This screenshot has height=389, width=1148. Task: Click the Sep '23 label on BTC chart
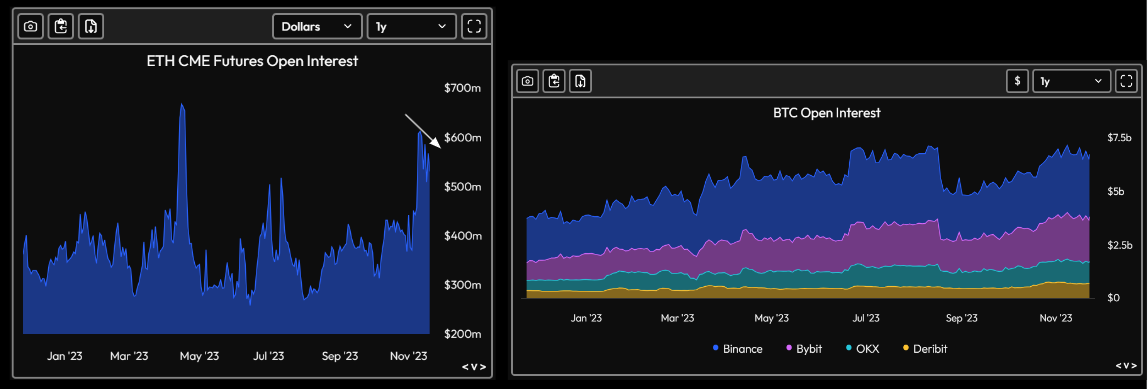(961, 318)
